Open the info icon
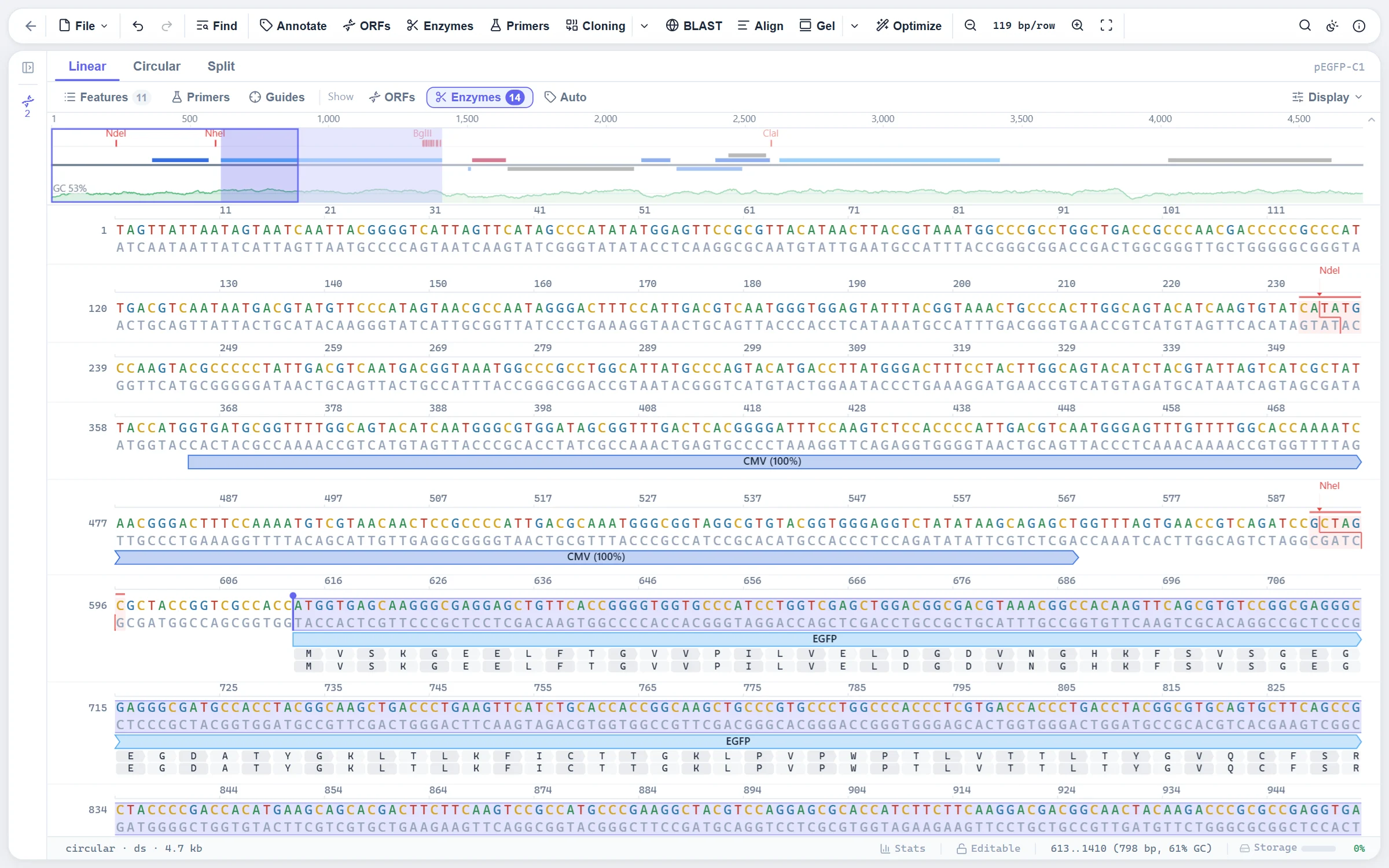 coord(1359,26)
